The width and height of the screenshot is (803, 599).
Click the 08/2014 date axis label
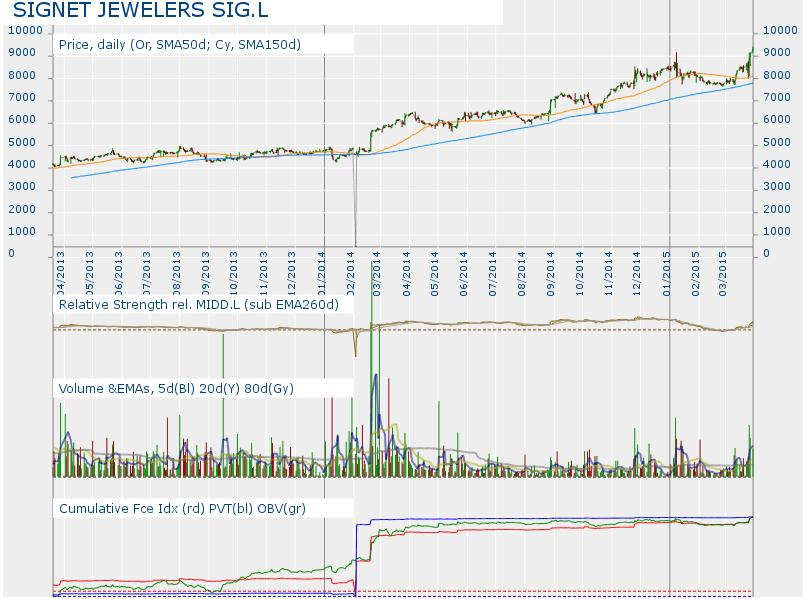tap(522, 274)
